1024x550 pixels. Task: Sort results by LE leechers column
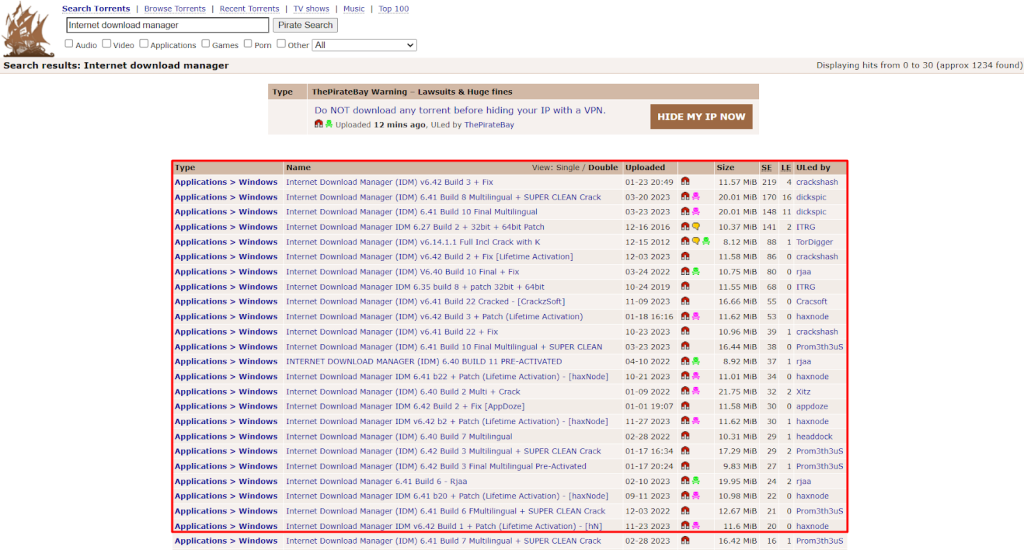[x=786, y=168]
